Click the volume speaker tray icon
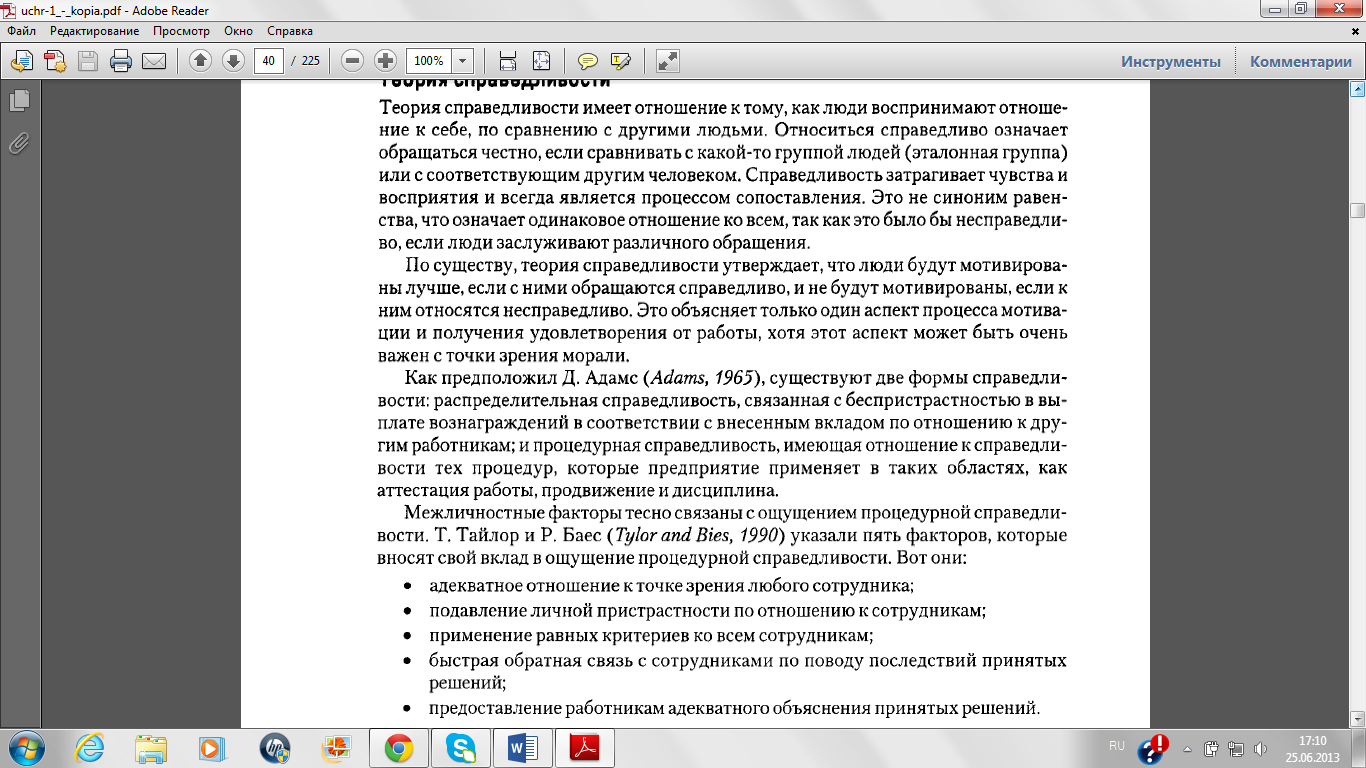1366x768 pixels. pyautogui.click(x=1261, y=748)
